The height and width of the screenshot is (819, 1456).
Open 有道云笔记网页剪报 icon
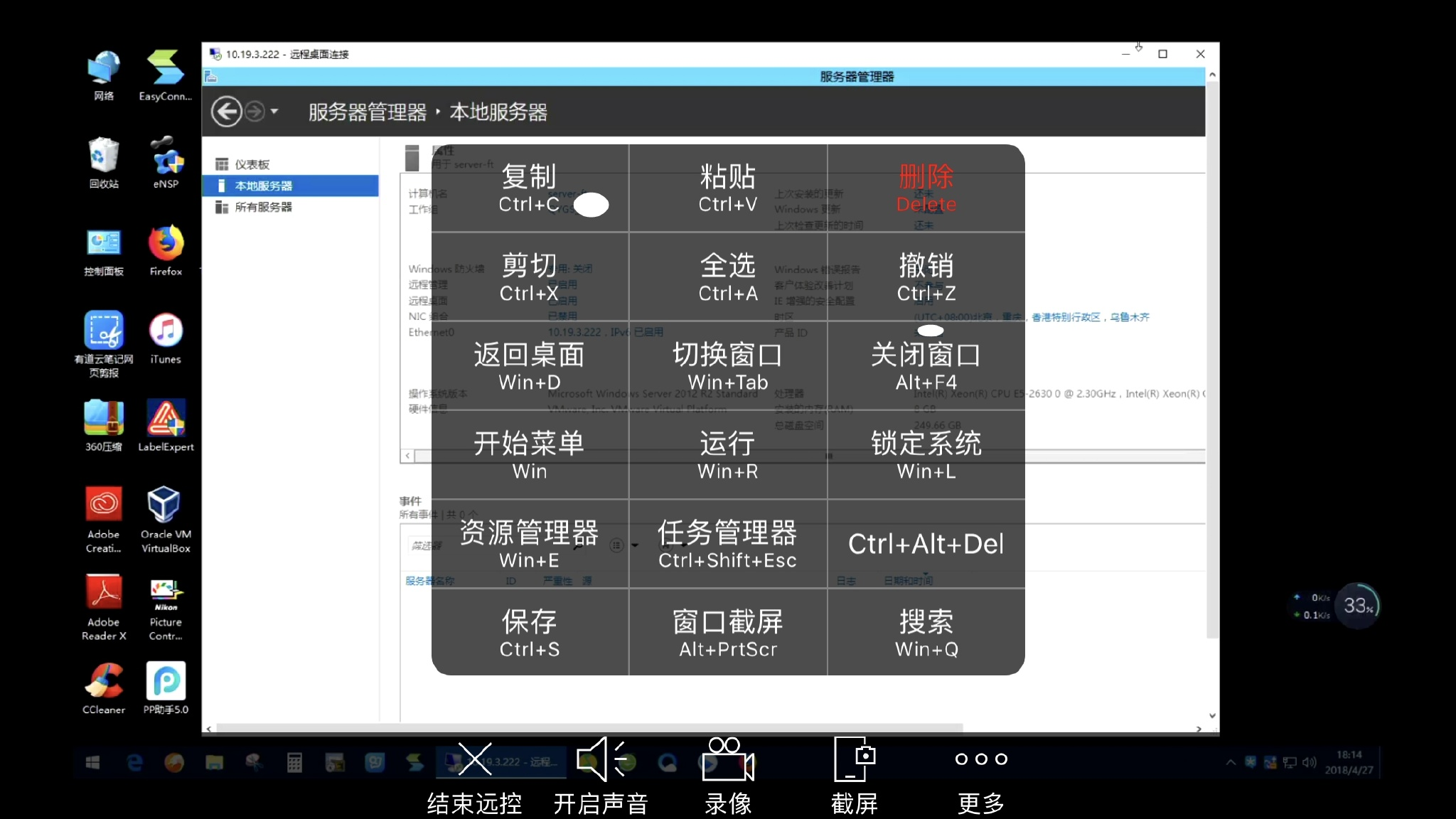pyautogui.click(x=104, y=344)
